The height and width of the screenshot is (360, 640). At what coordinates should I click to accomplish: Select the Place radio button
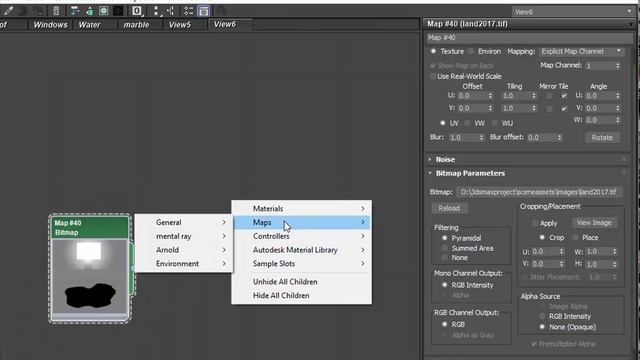pyautogui.click(x=576, y=238)
